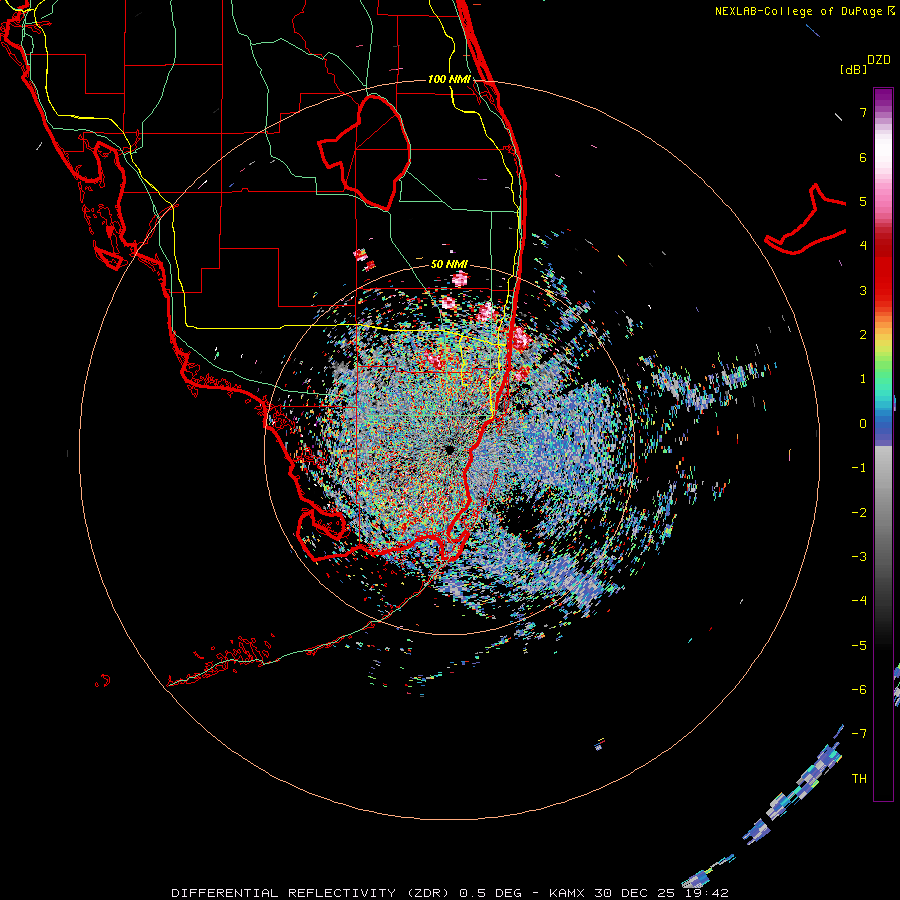Click the [dB] unit label

coord(853,69)
